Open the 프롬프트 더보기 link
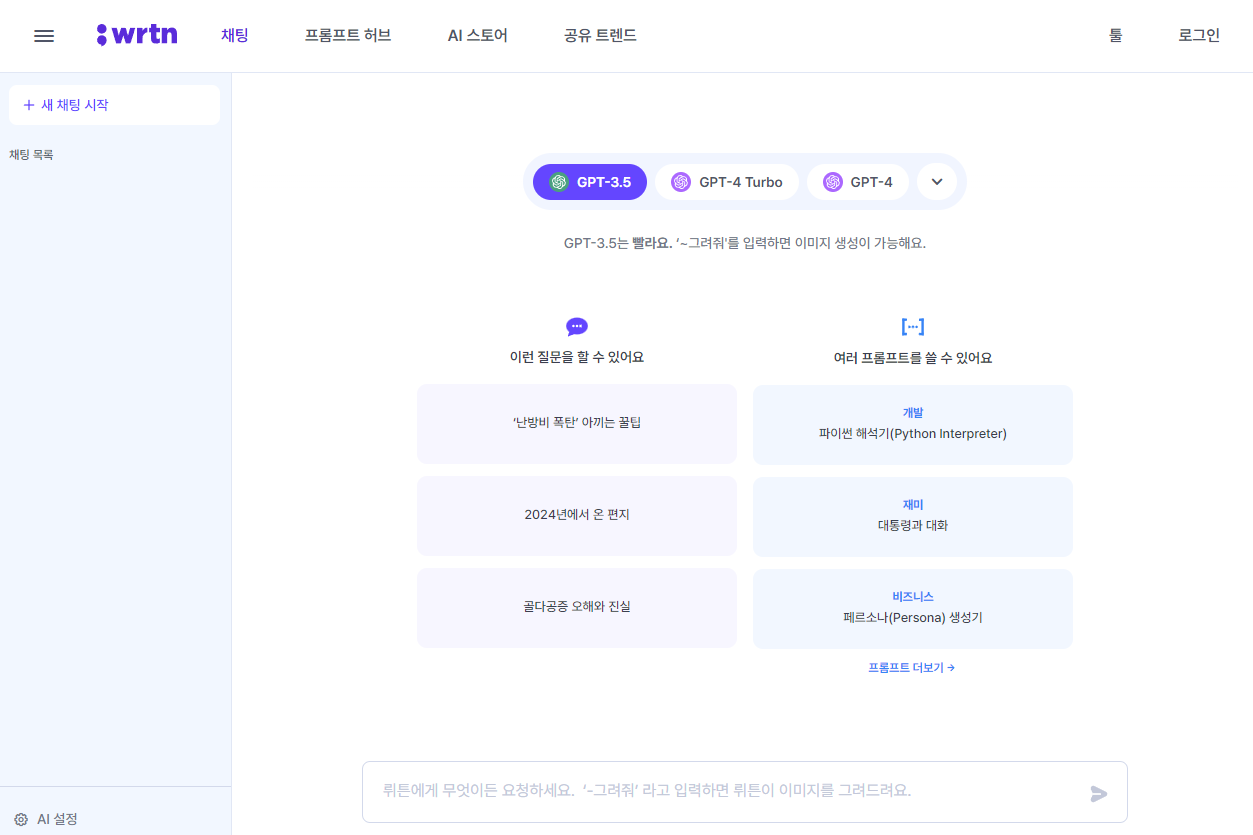The image size is (1253, 835). pos(911,667)
